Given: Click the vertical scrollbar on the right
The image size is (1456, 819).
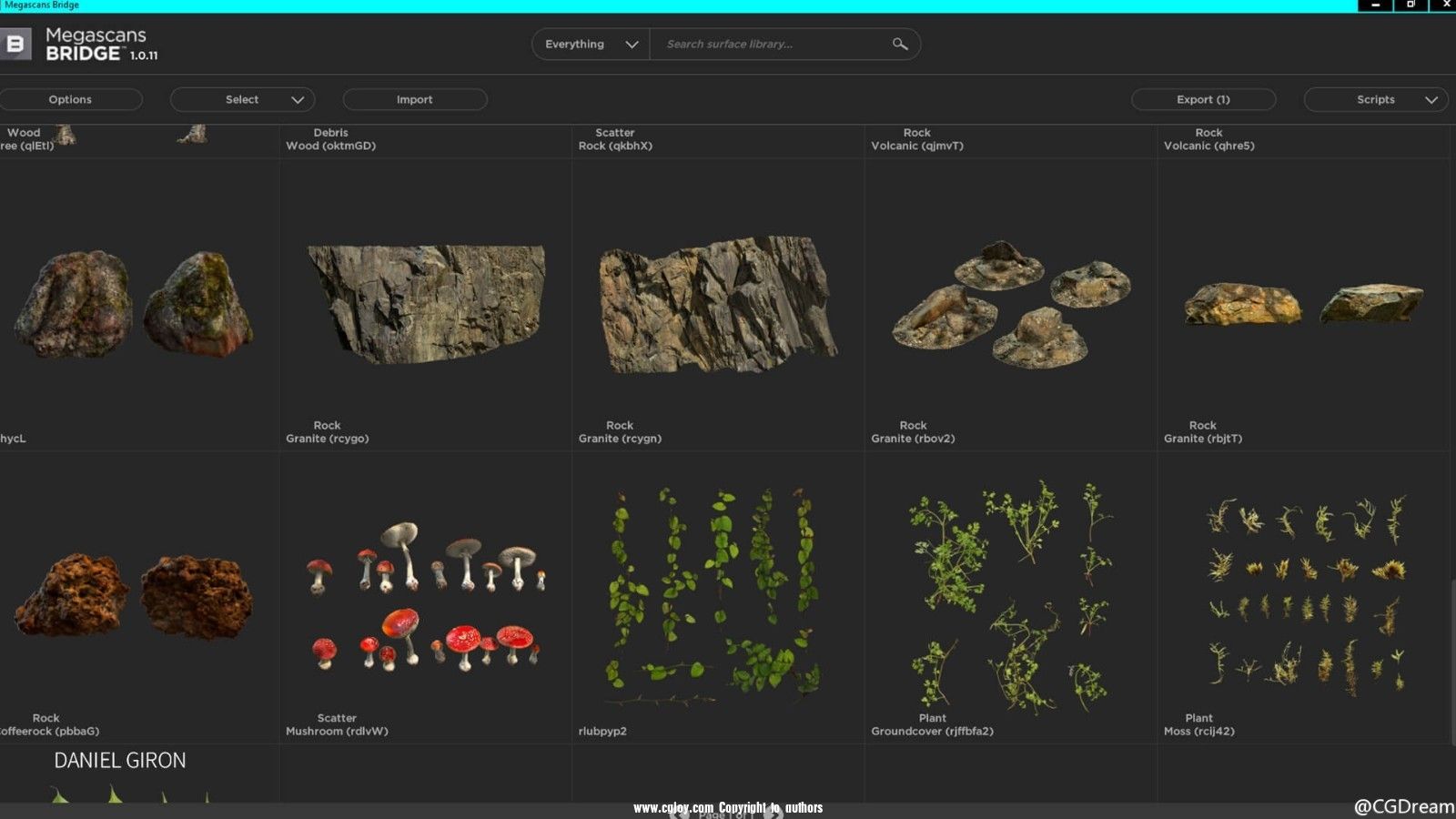Looking at the screenshot, I should [1452, 661].
